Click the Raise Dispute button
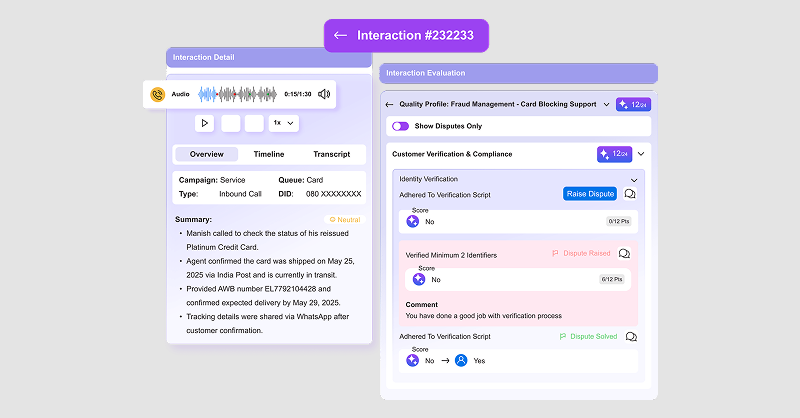800x418 pixels. [x=589, y=194]
